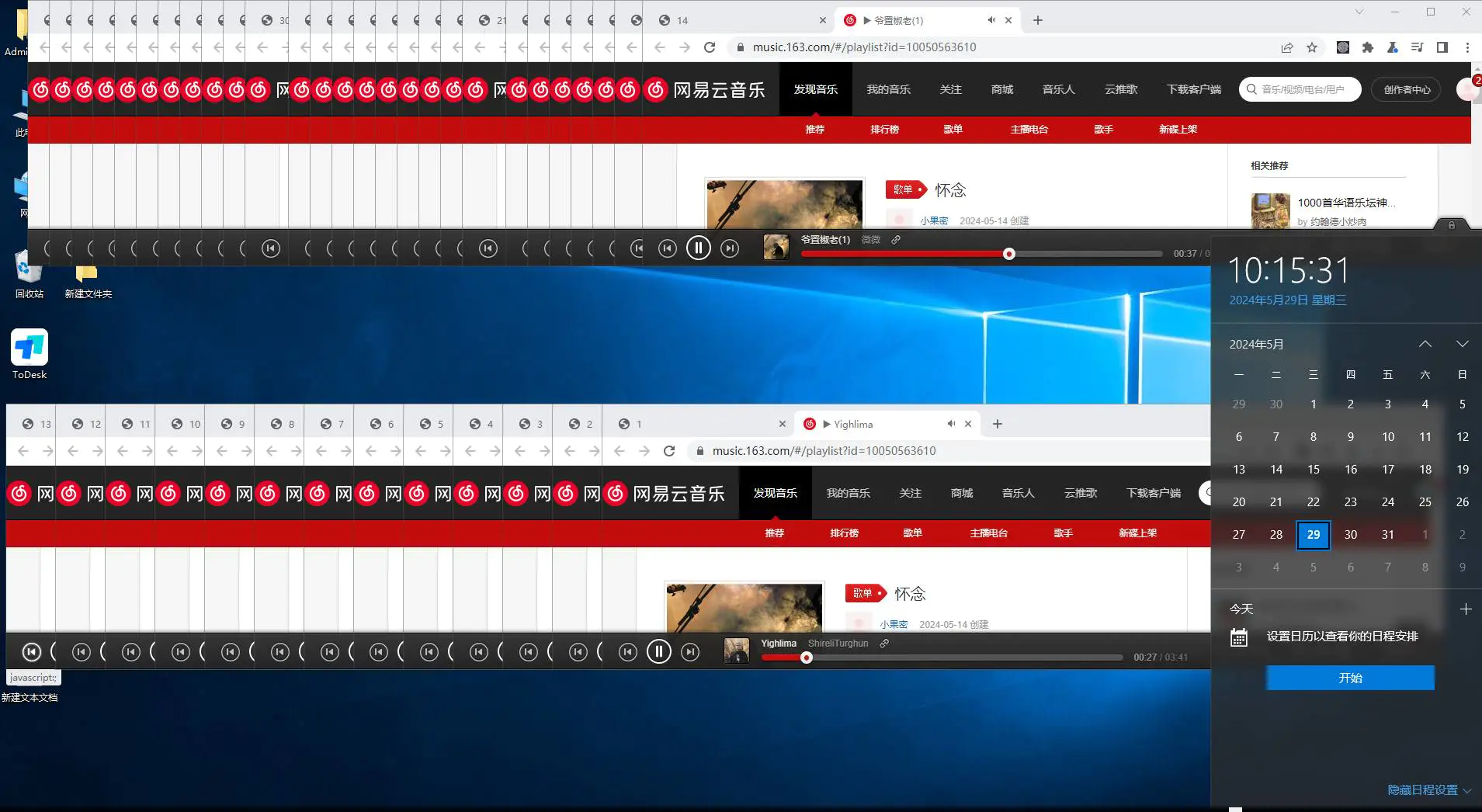
Task: Open the 回收站 Recycle Bin
Action: point(28,272)
